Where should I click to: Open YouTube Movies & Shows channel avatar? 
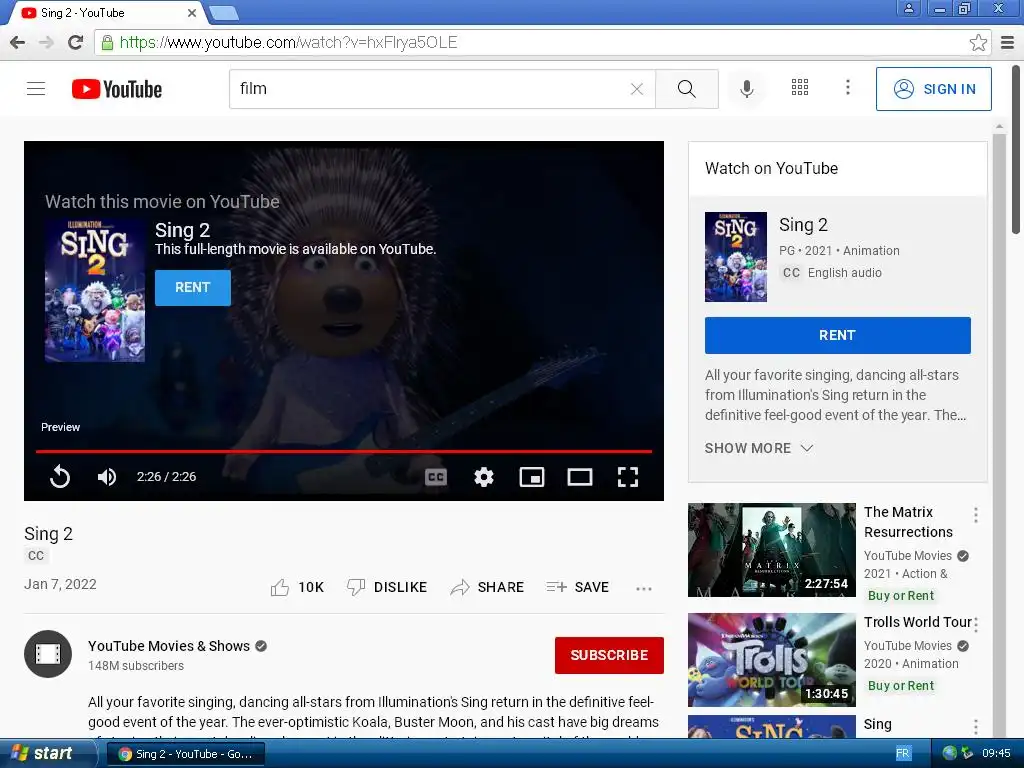(48, 654)
